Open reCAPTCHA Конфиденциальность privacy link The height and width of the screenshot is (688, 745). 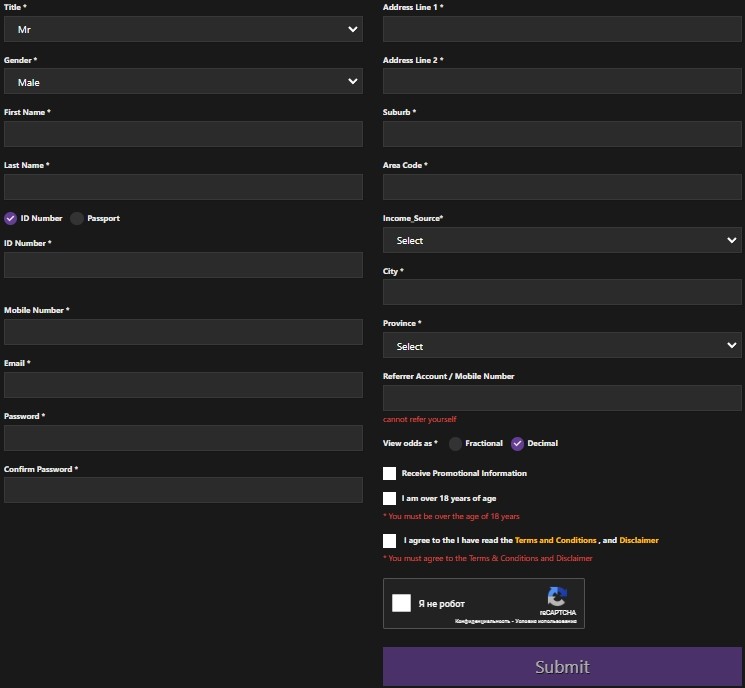pyautogui.click(x=482, y=621)
